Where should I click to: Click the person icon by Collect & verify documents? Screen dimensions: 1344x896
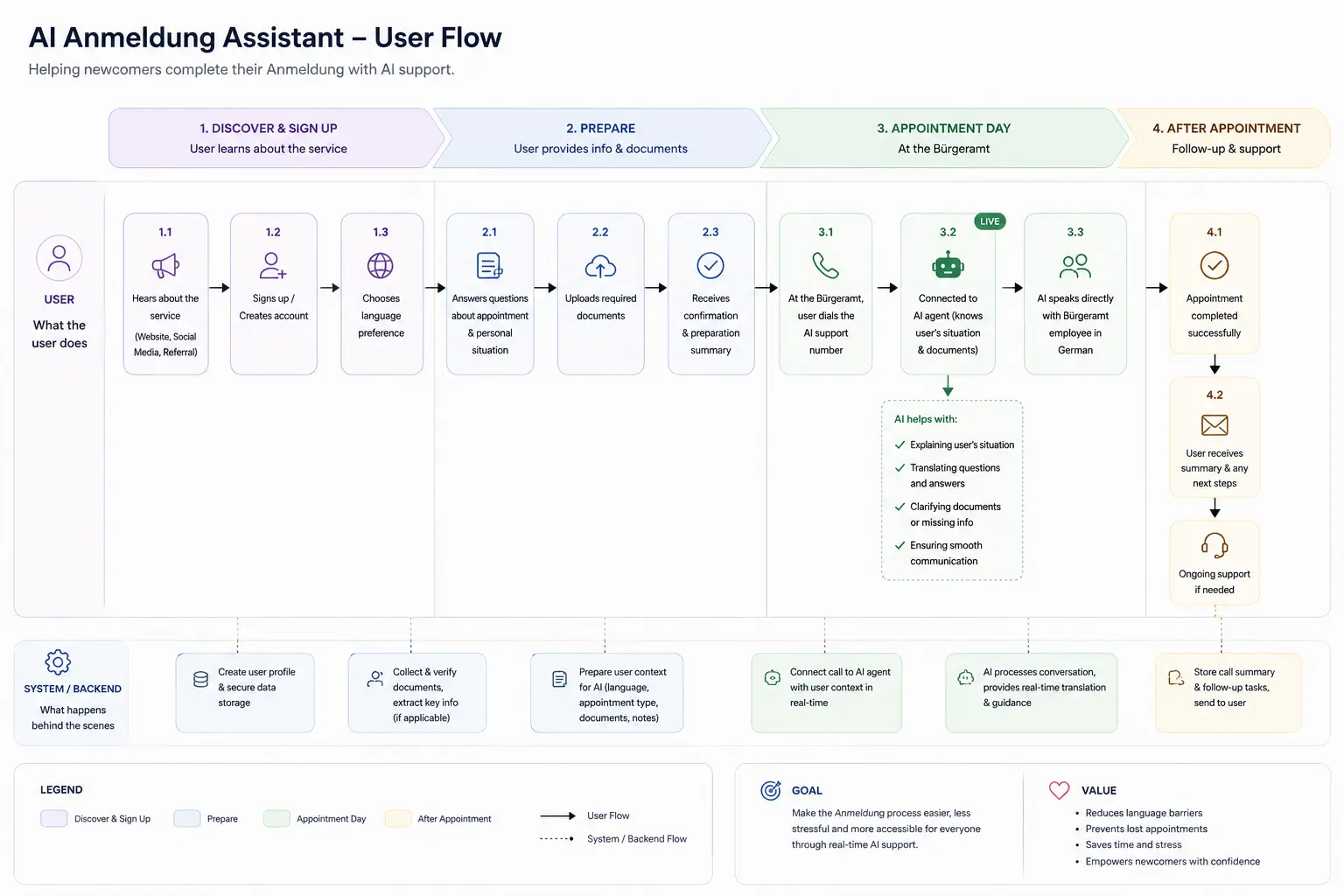pyautogui.click(x=375, y=678)
